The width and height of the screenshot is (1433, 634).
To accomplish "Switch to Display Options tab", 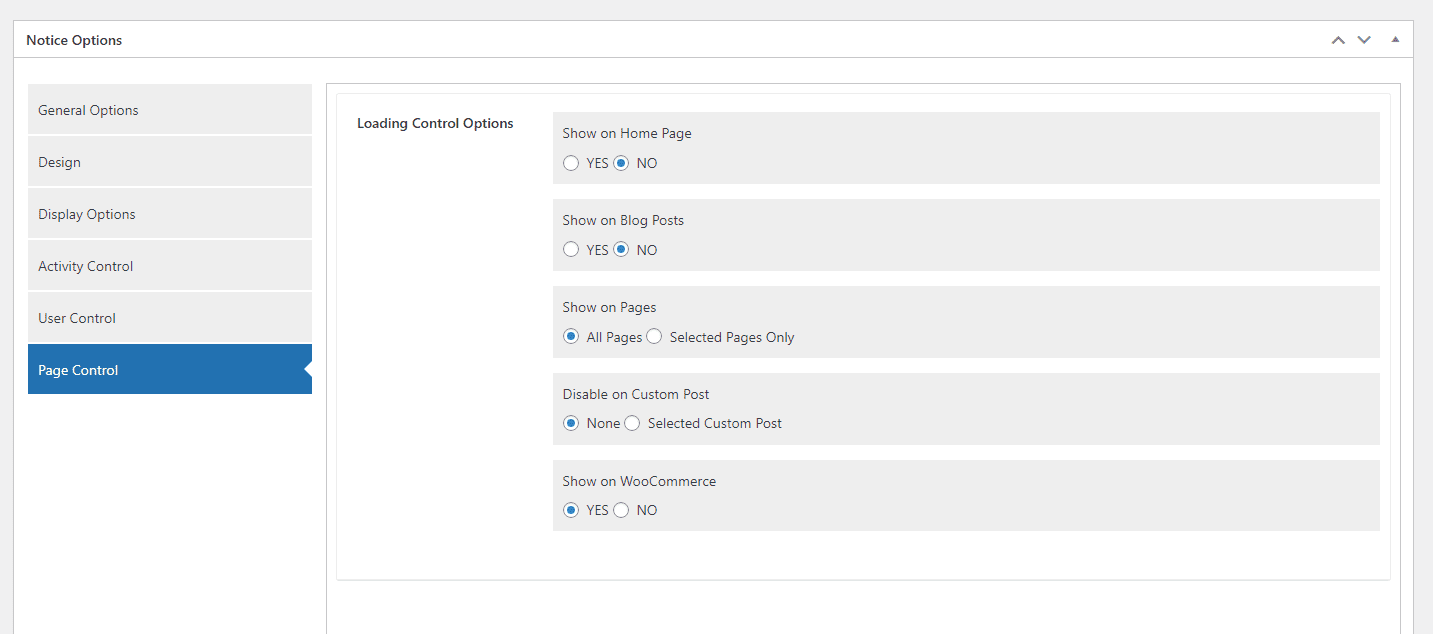I will (170, 214).
